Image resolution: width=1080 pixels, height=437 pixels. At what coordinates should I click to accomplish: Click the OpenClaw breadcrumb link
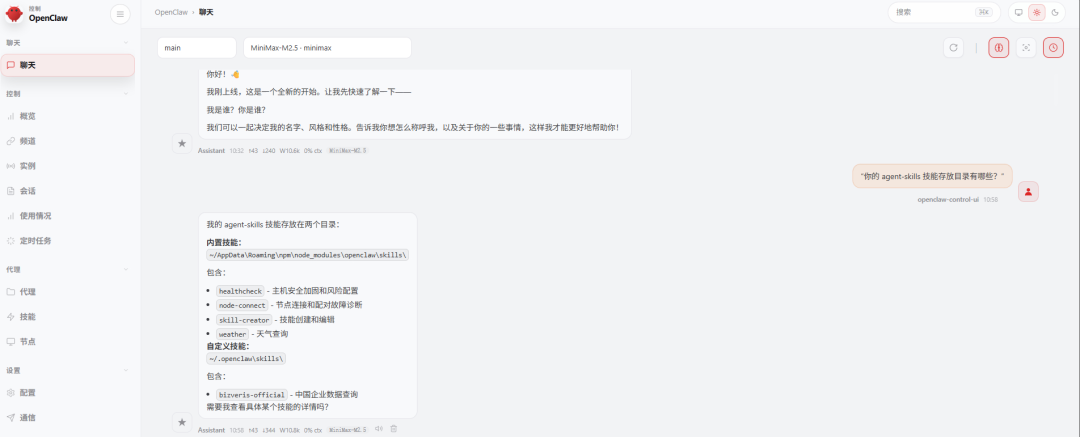169,12
